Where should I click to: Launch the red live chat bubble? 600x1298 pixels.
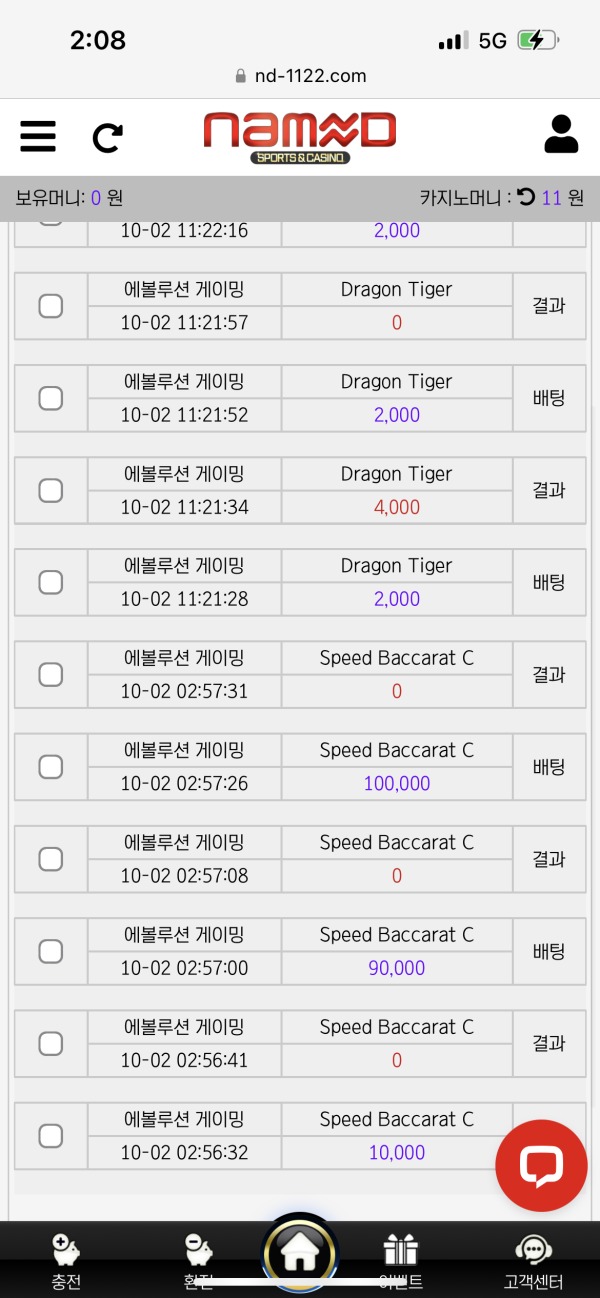(x=541, y=1164)
